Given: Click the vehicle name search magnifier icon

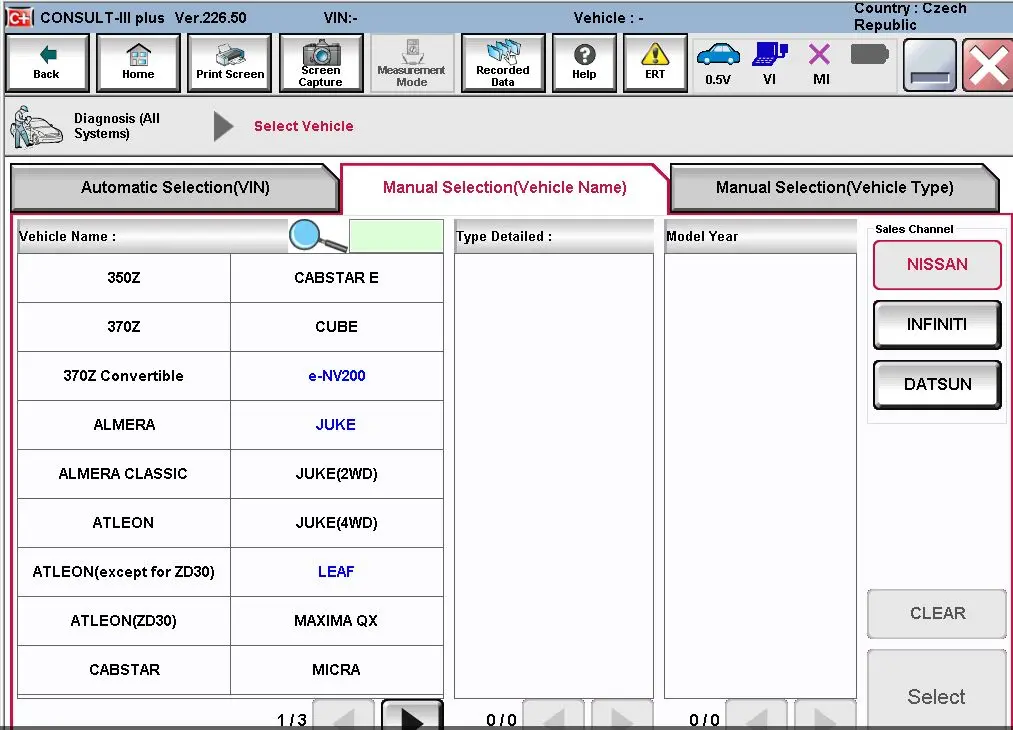Looking at the screenshot, I should click(x=305, y=235).
